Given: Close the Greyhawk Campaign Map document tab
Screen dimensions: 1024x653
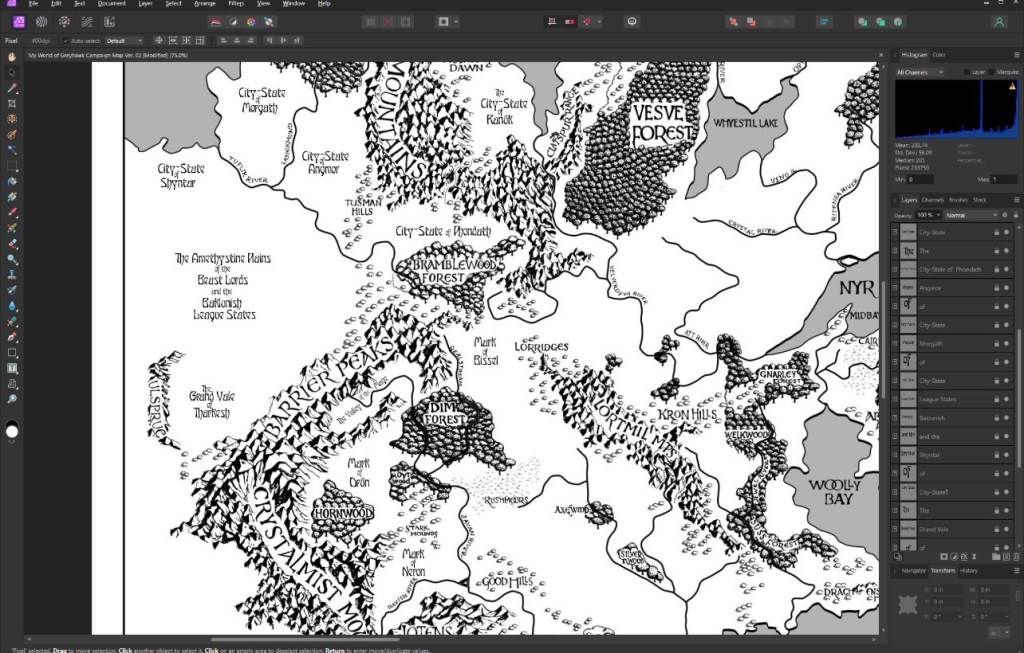Looking at the screenshot, I should click(880, 55).
